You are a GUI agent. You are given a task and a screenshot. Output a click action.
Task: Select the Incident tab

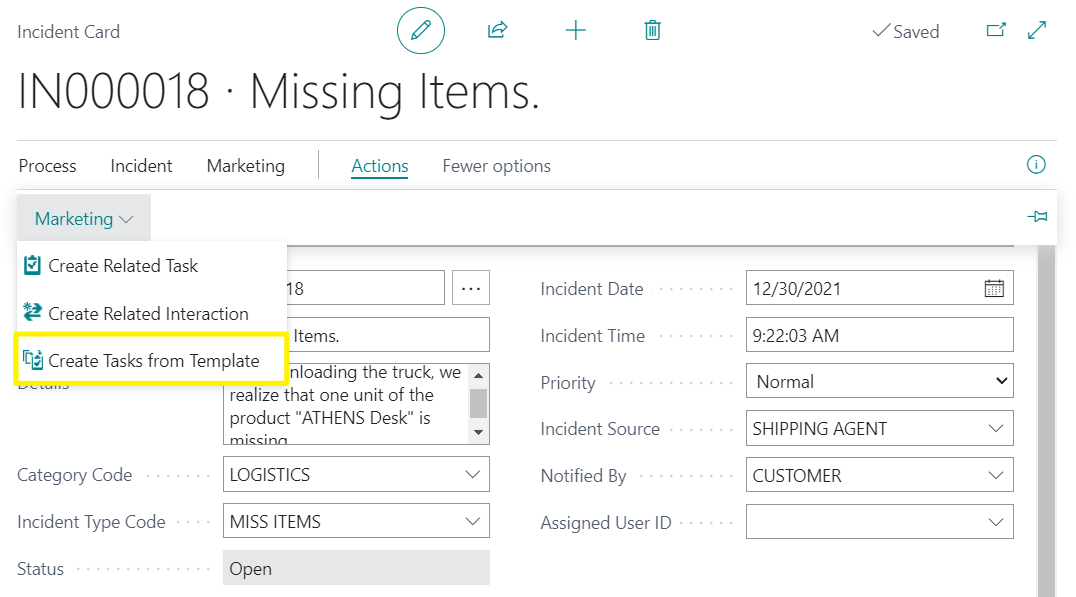click(140, 166)
